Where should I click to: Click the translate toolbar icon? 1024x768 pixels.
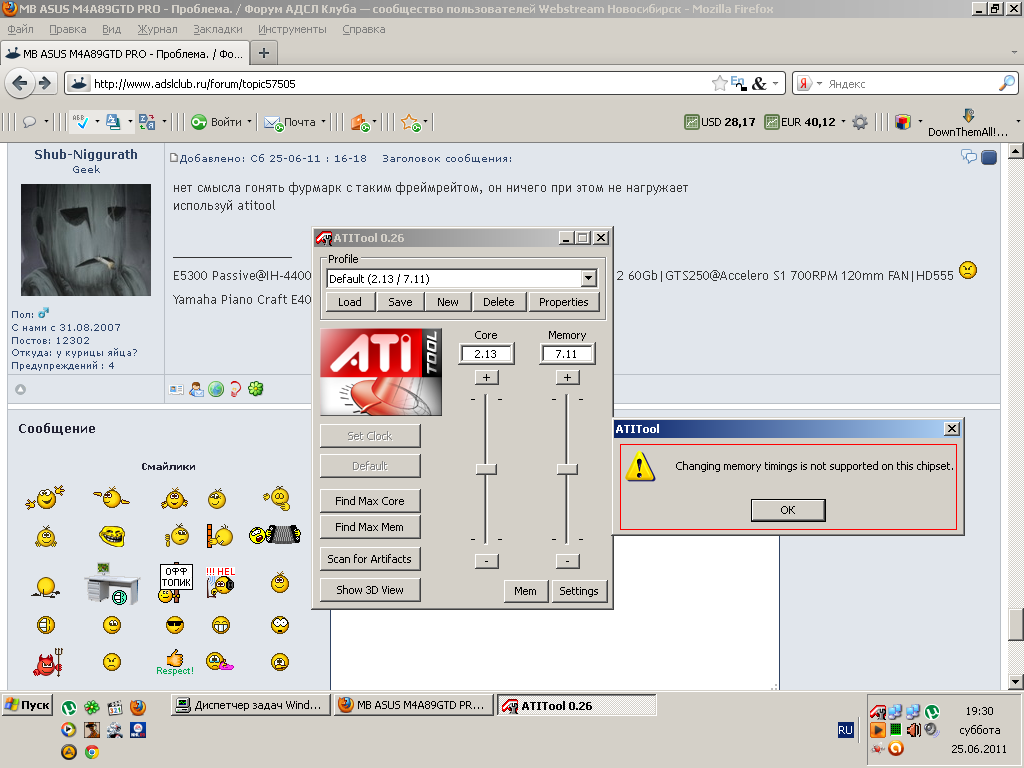pos(147,122)
